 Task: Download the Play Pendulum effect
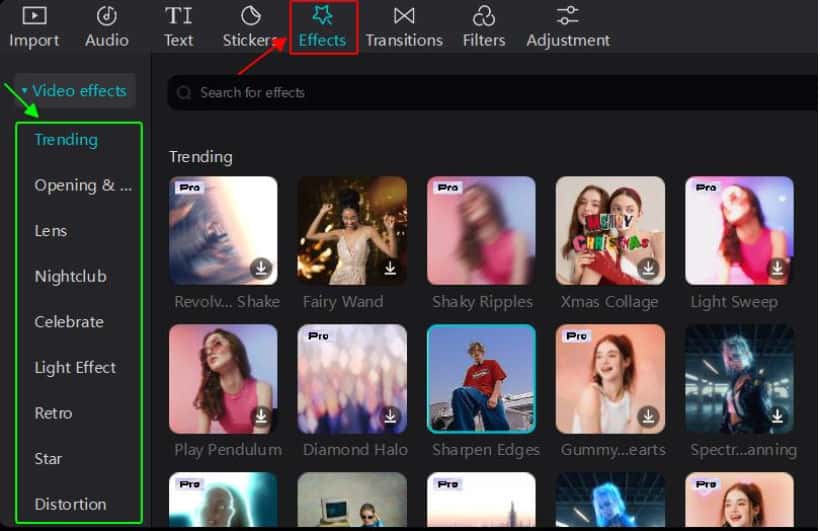click(261, 416)
